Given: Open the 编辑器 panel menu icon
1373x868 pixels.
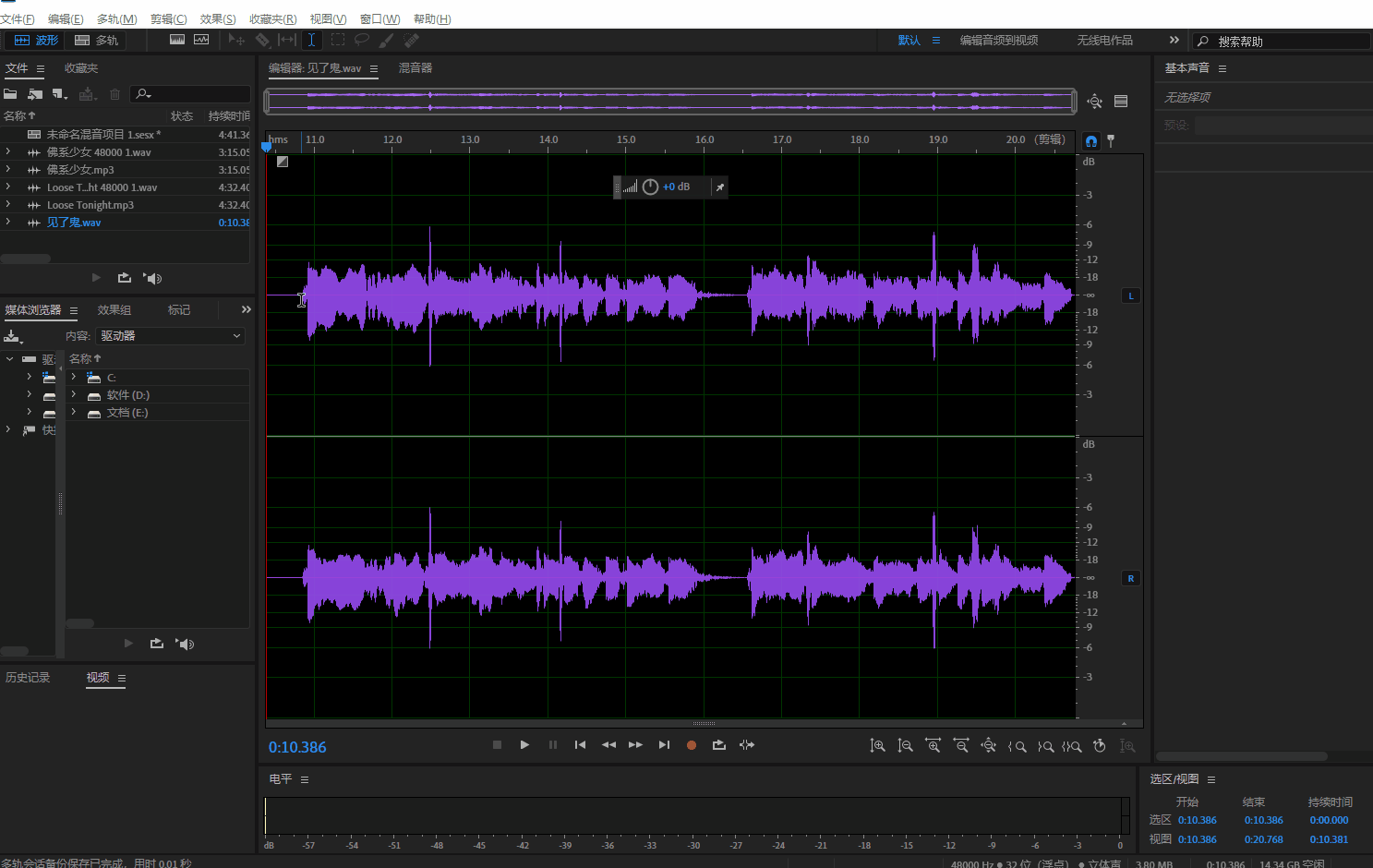Looking at the screenshot, I should pyautogui.click(x=374, y=68).
